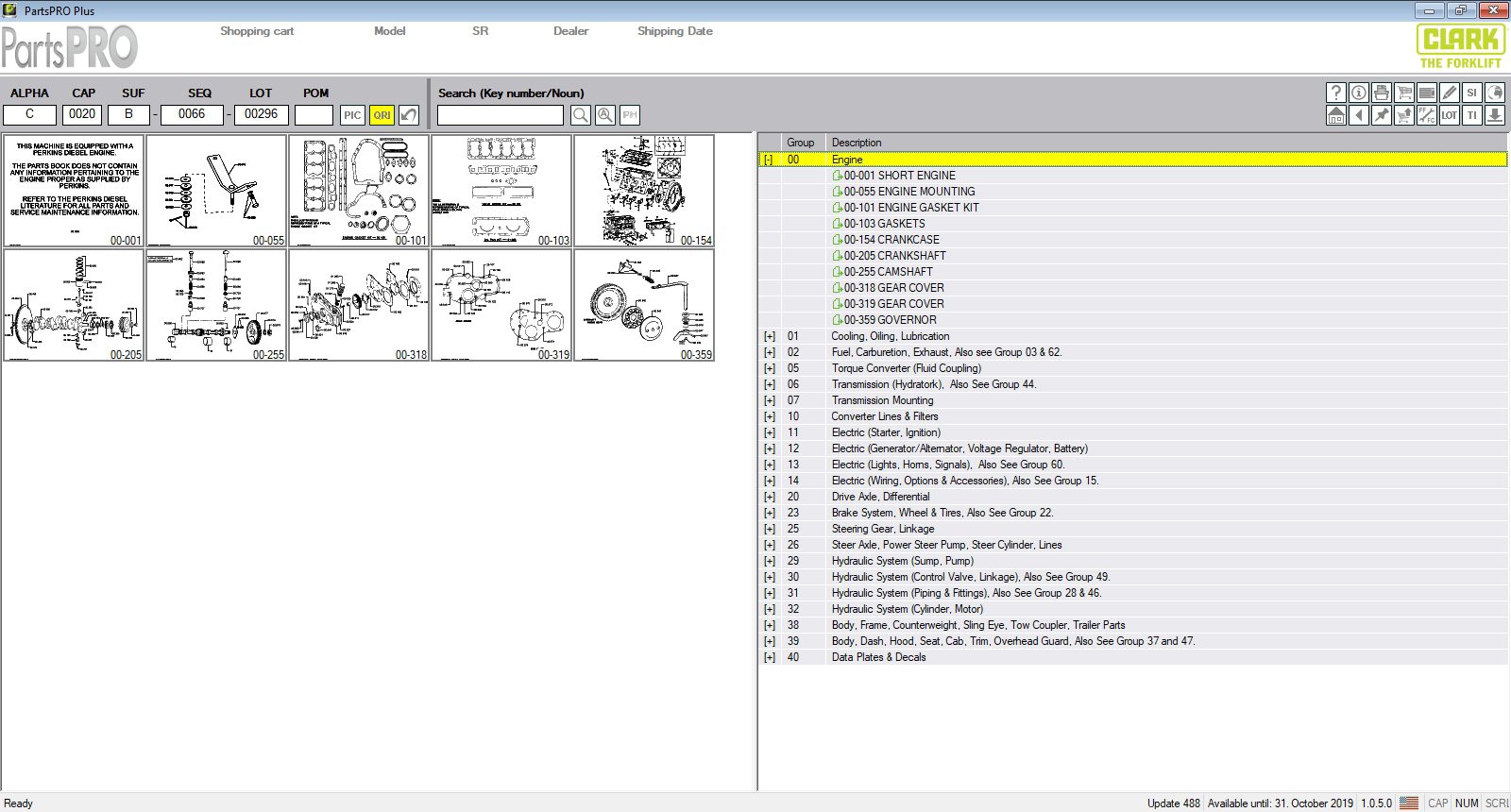Click the striped list view icon
This screenshot has height=812, width=1511.
click(1427, 93)
